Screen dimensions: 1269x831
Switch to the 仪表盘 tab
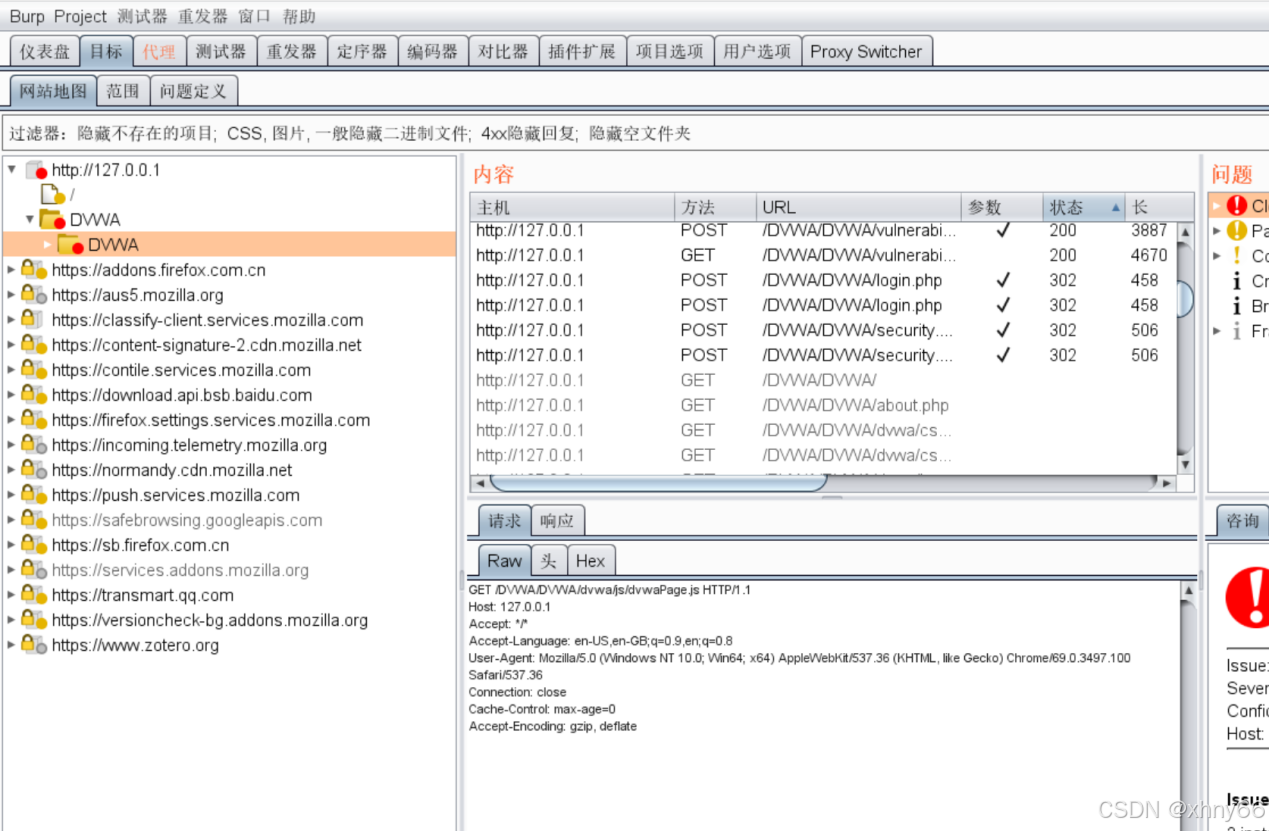click(x=44, y=51)
